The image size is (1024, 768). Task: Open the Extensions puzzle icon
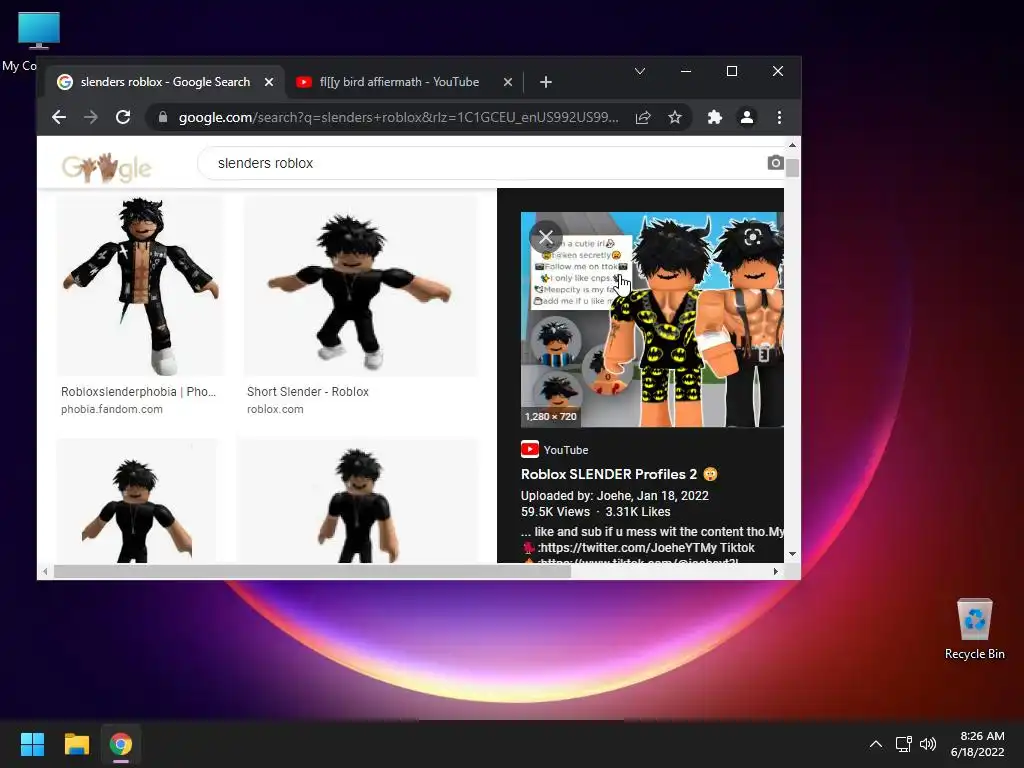tap(714, 117)
